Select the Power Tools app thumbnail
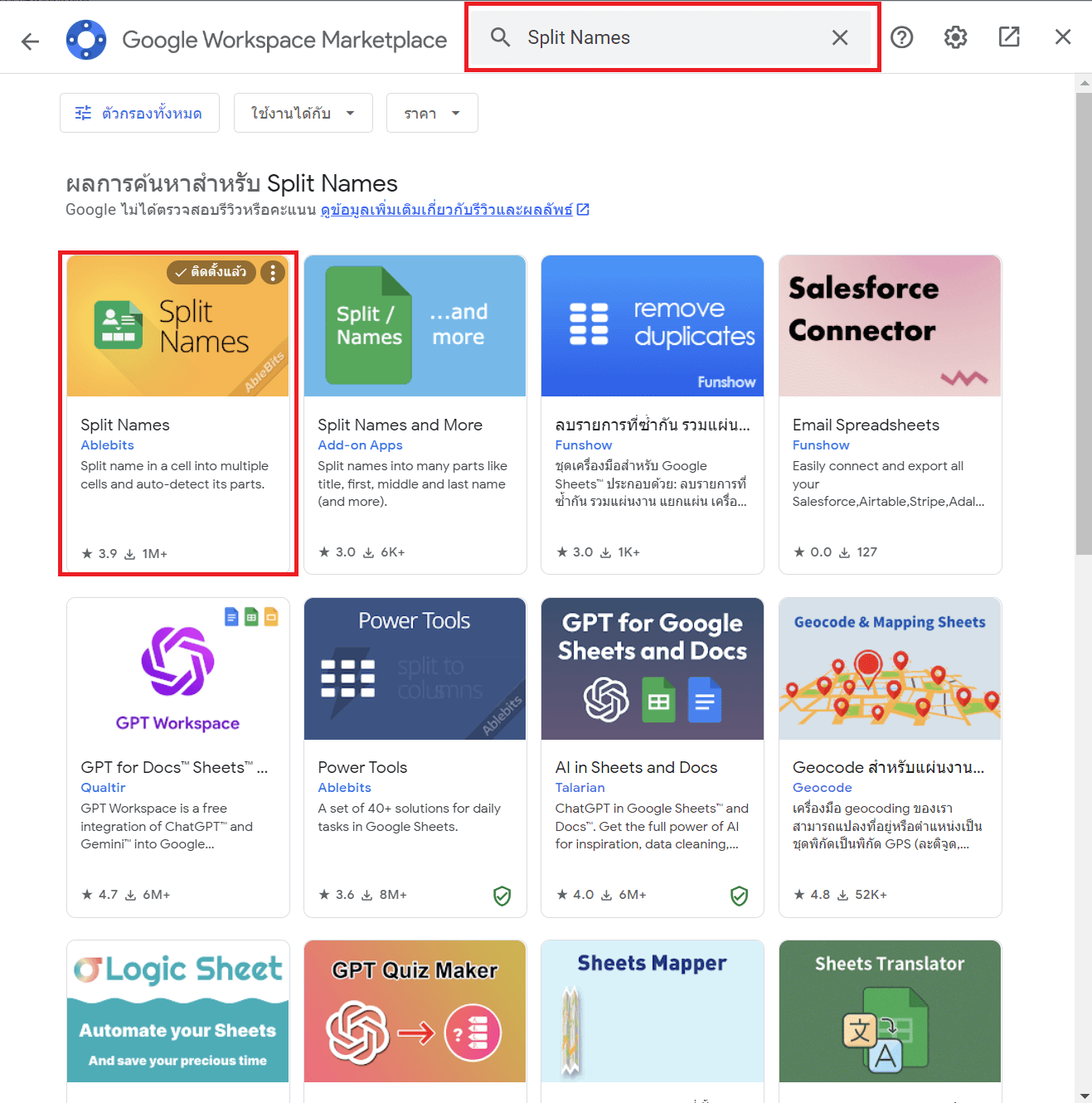The image size is (1092, 1103). tap(415, 668)
